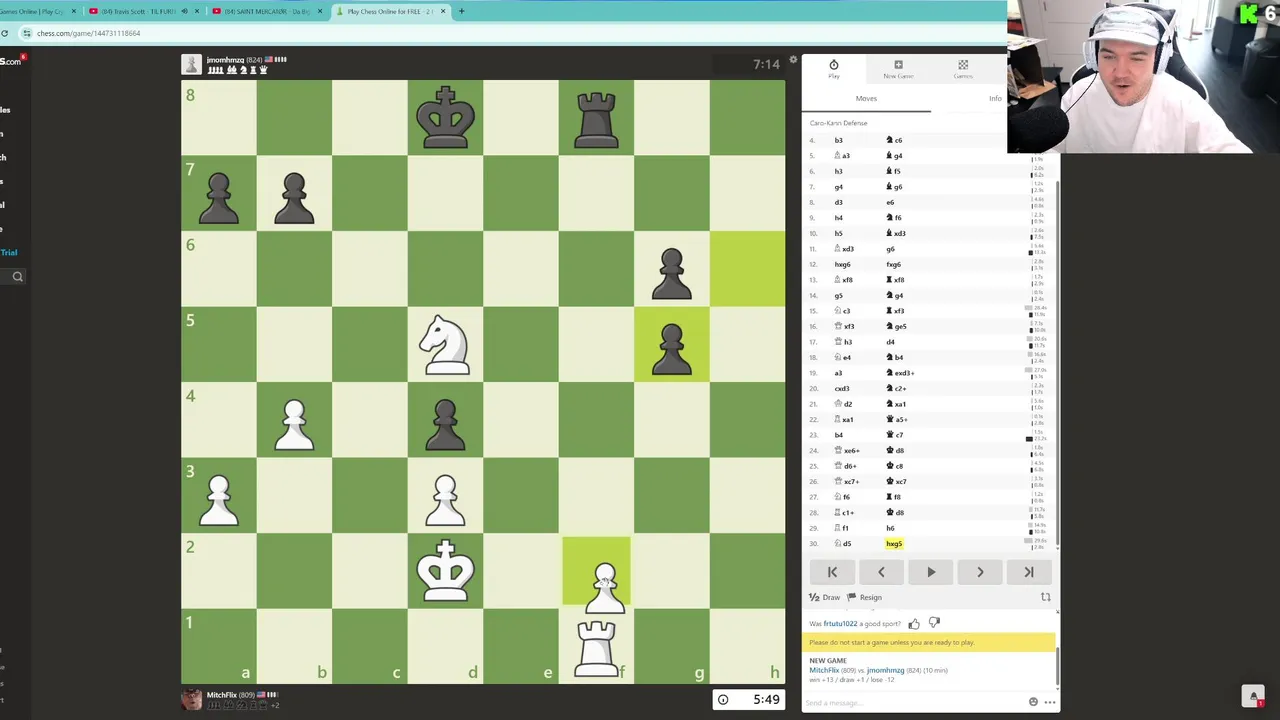Select move 4 black knight c6
Image resolution: width=1280 pixels, height=720 pixels.
pyautogui.click(x=894, y=140)
